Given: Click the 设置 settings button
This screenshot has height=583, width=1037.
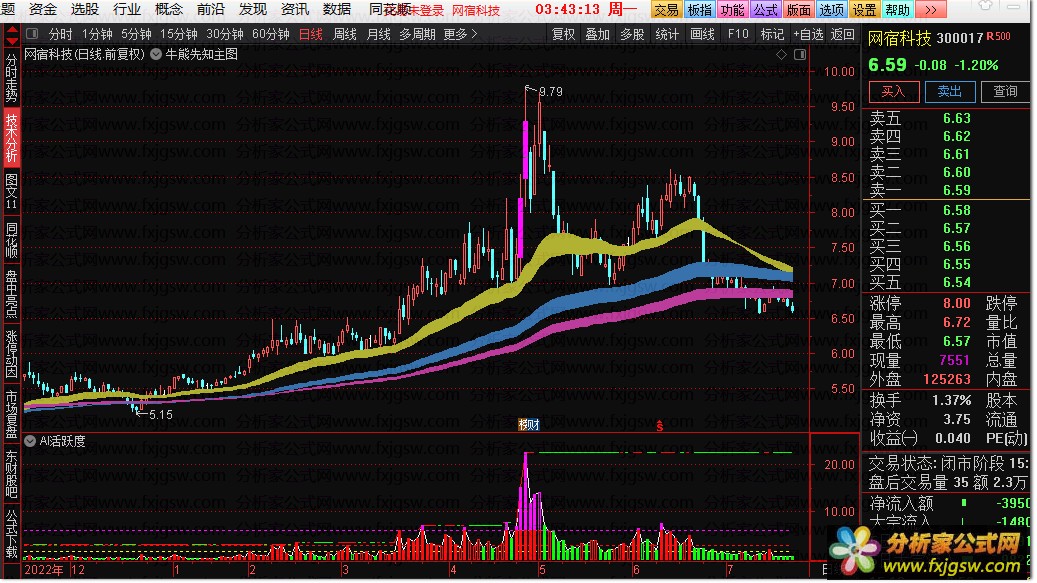Looking at the screenshot, I should click(x=865, y=10).
